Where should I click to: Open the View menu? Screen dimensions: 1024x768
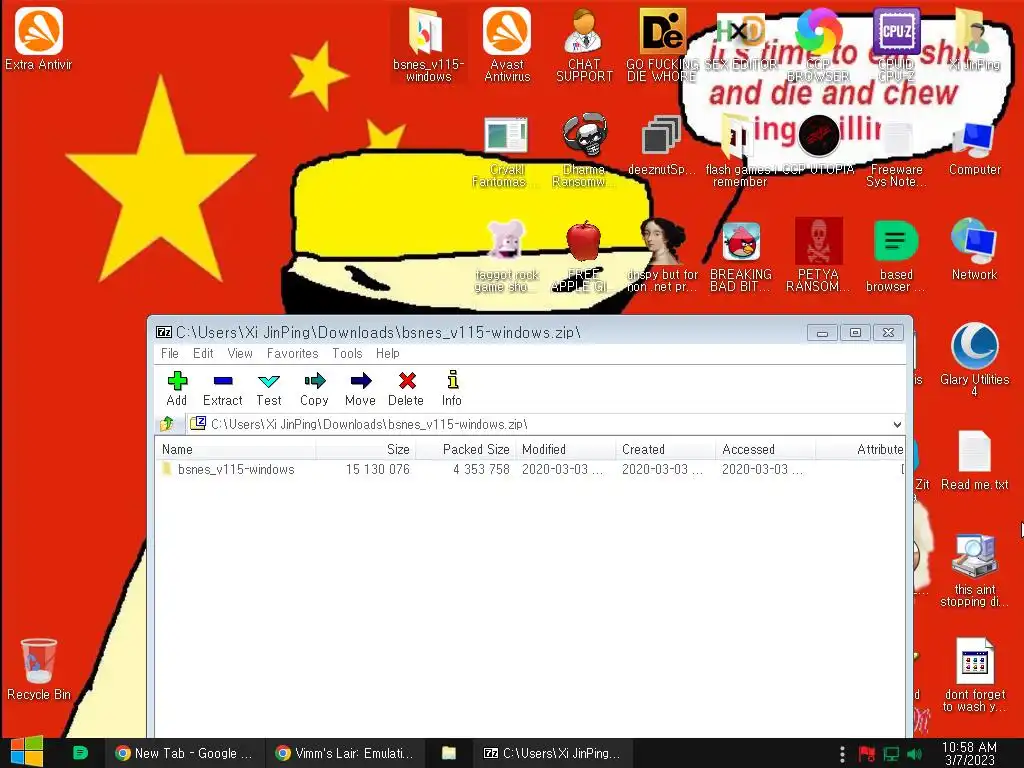pos(240,353)
